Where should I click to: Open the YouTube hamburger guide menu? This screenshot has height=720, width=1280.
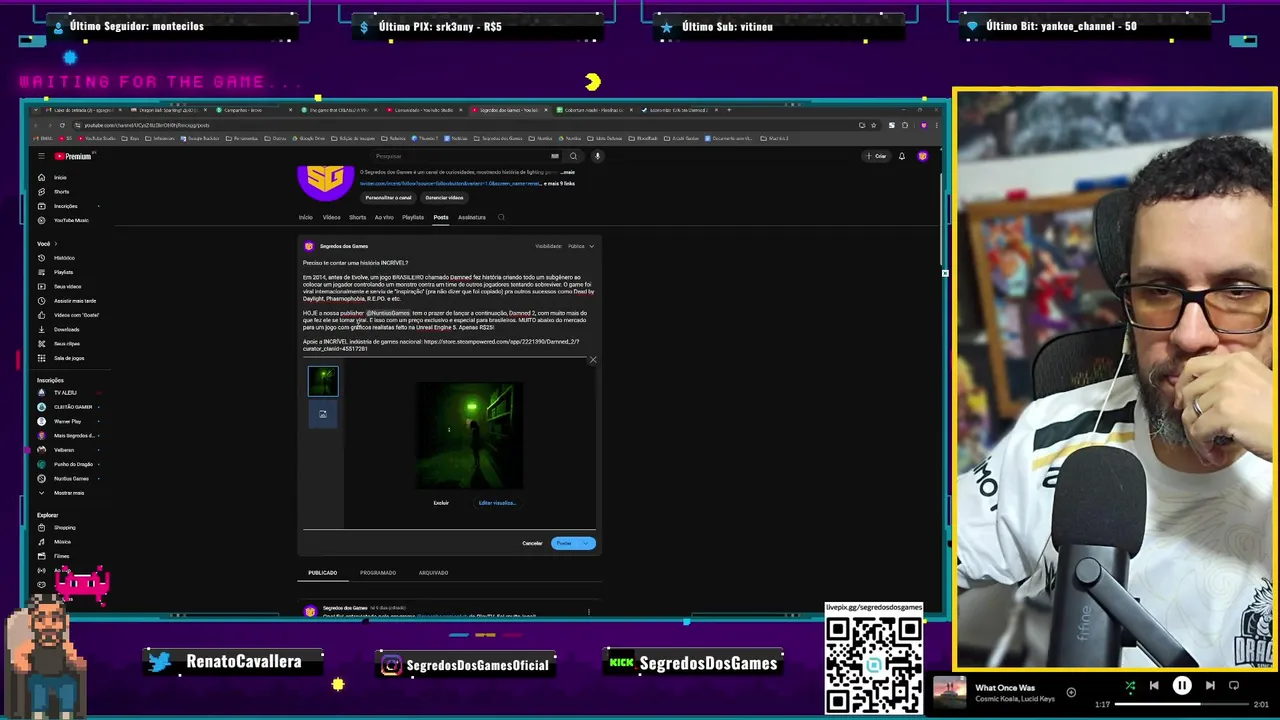click(41, 156)
